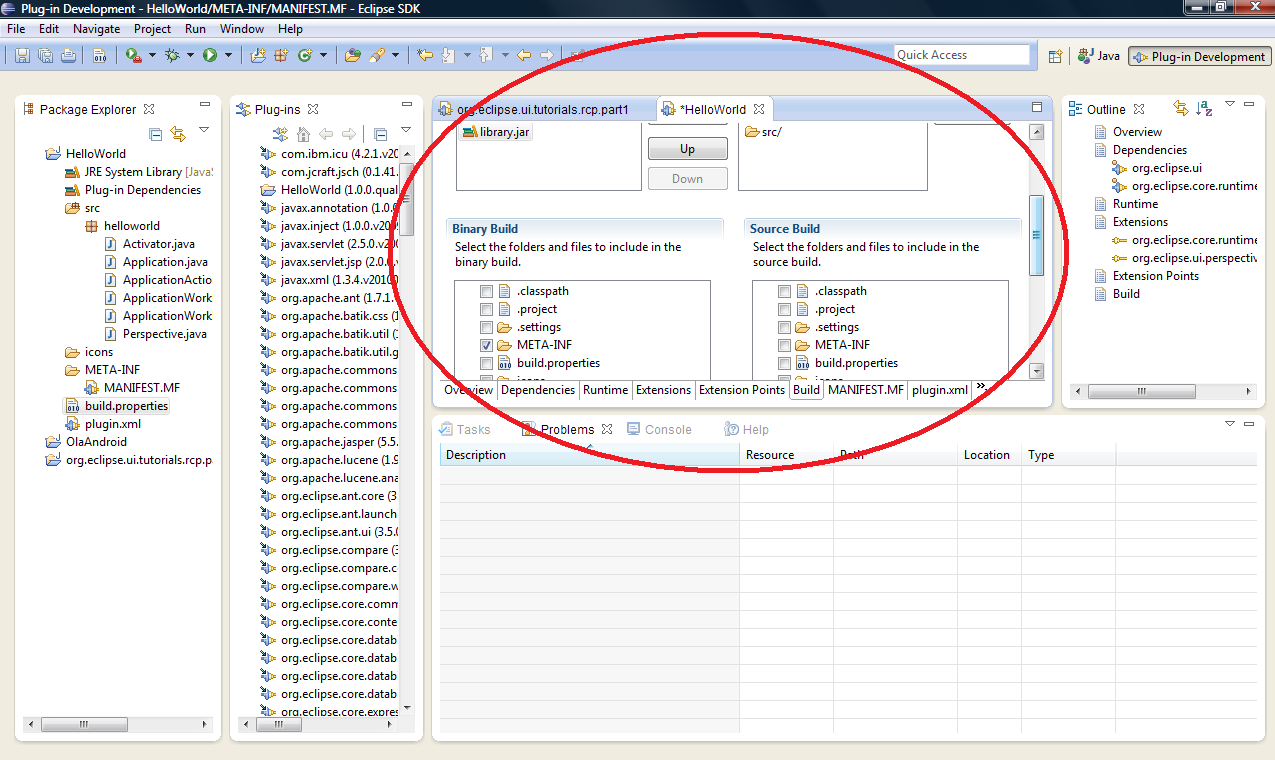This screenshot has height=760, width=1275.
Task: Open the External Tools dropdown arrow
Action: point(152,55)
